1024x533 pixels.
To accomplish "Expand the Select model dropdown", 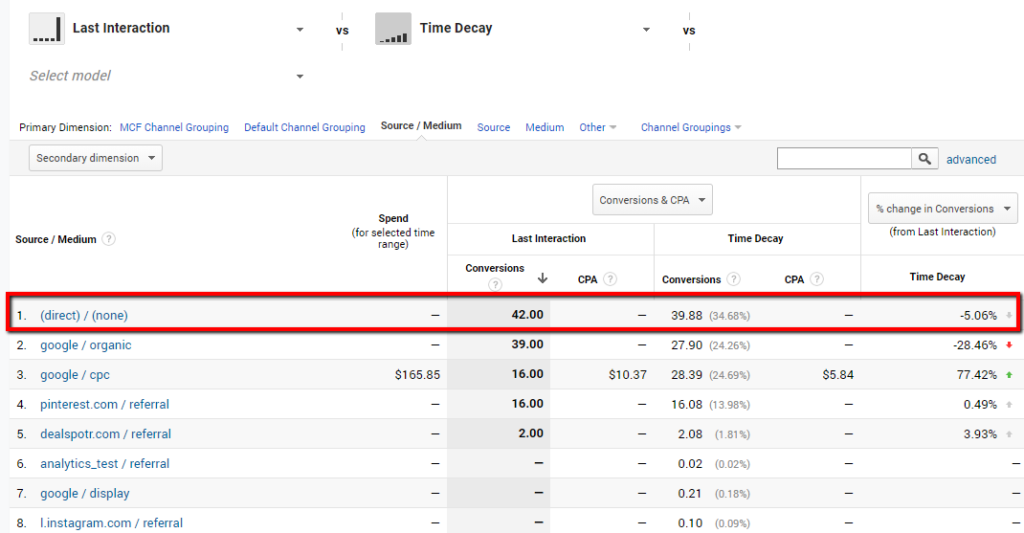I will coord(299,76).
